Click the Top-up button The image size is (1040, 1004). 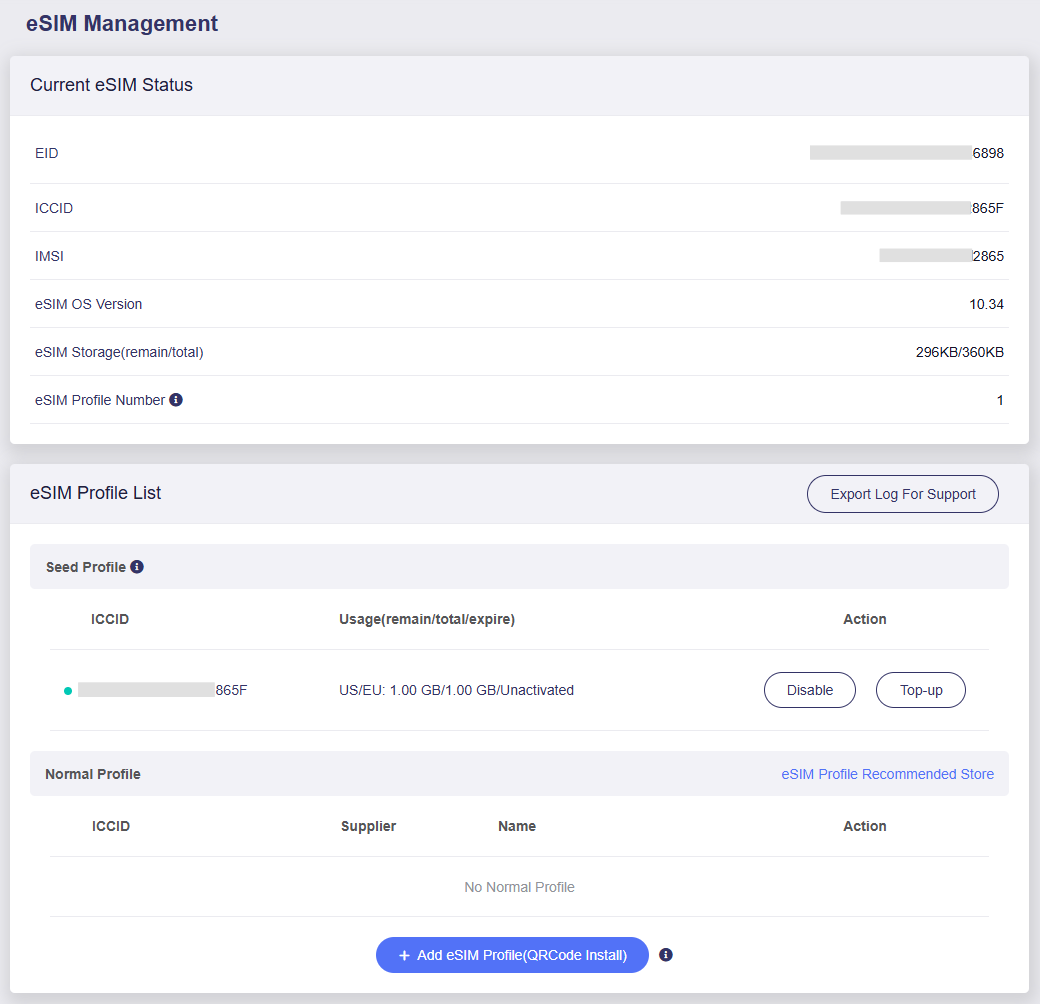[920, 690]
